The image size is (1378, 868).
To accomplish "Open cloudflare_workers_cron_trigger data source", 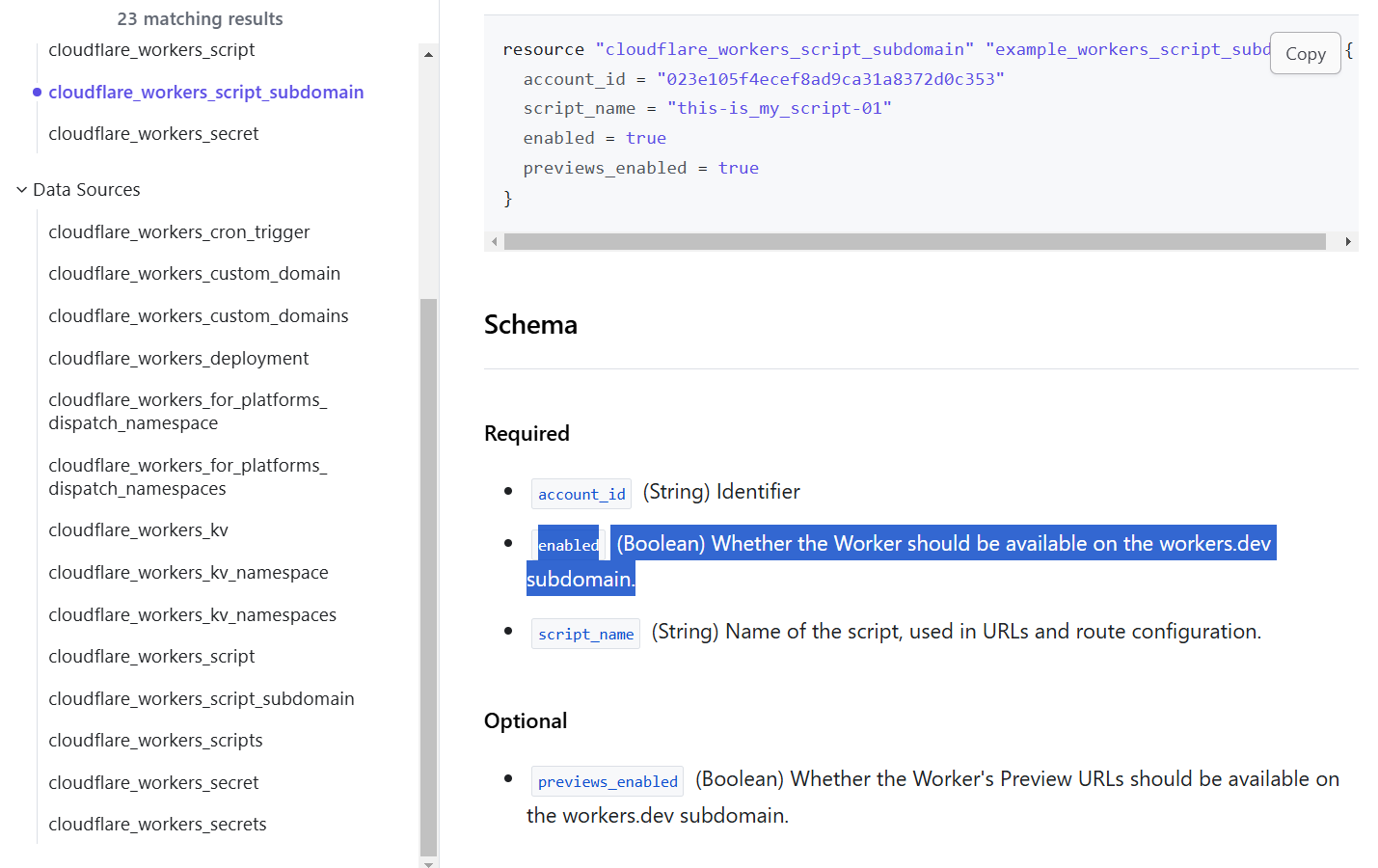I will (x=179, y=232).
